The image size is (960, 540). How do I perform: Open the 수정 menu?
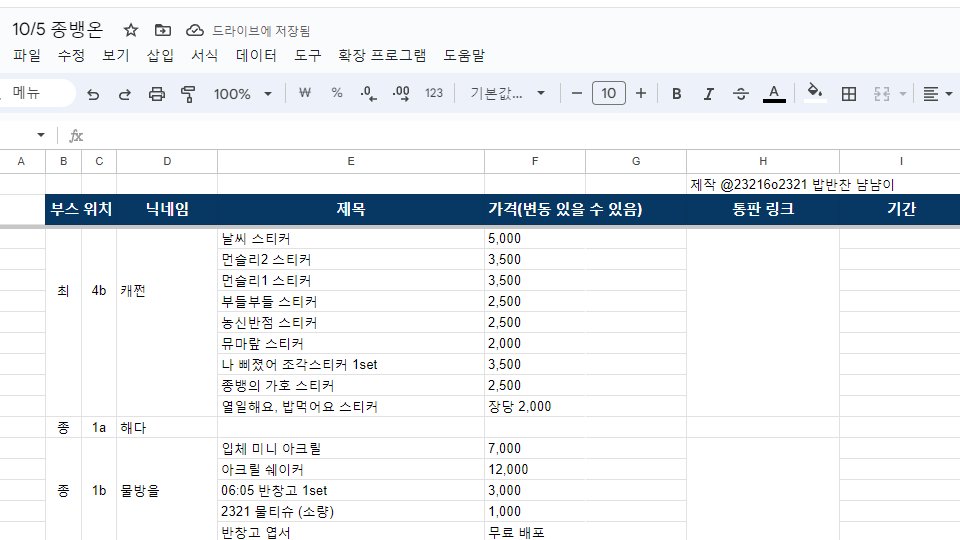[x=71, y=56]
